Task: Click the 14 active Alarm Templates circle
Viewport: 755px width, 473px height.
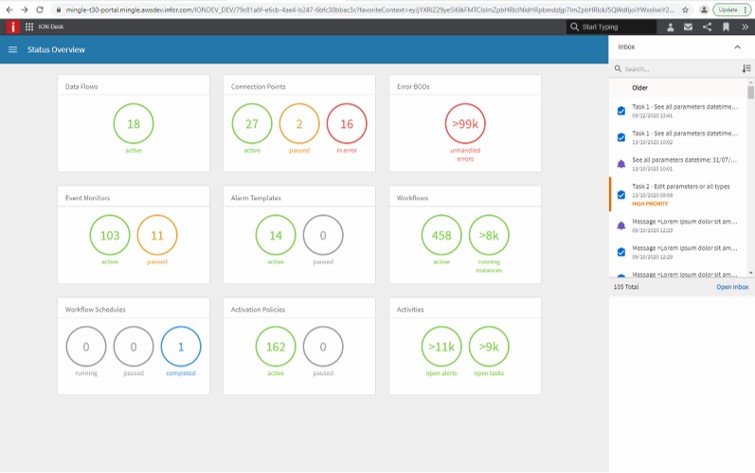Action: [x=275, y=235]
